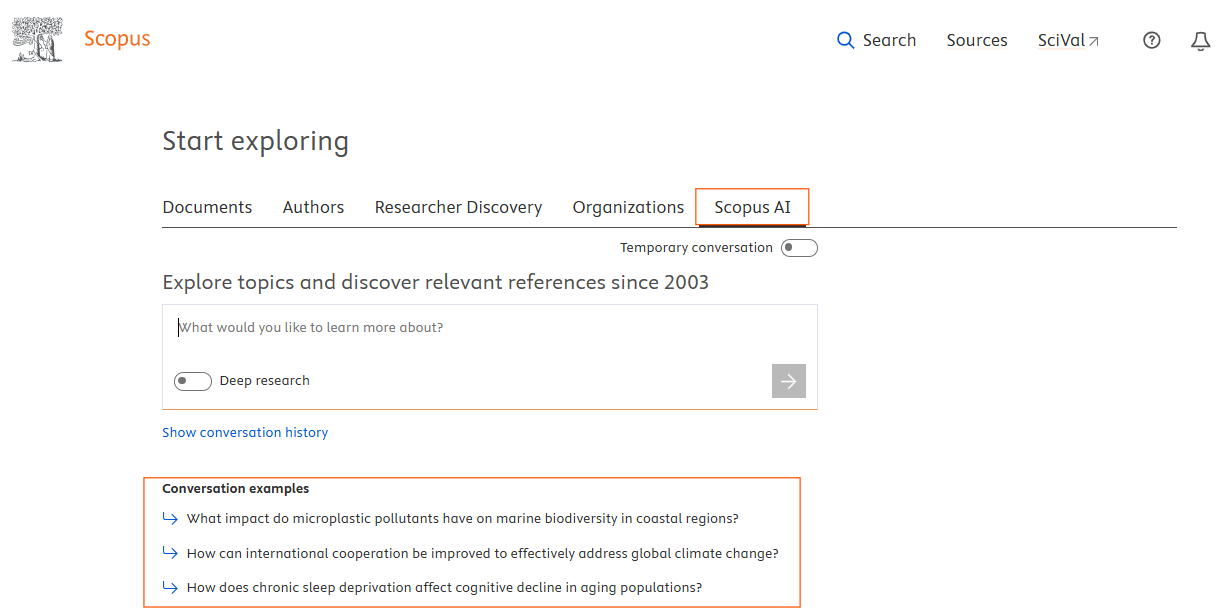Open SciVal external link
The image size is (1218, 611).
click(1069, 40)
